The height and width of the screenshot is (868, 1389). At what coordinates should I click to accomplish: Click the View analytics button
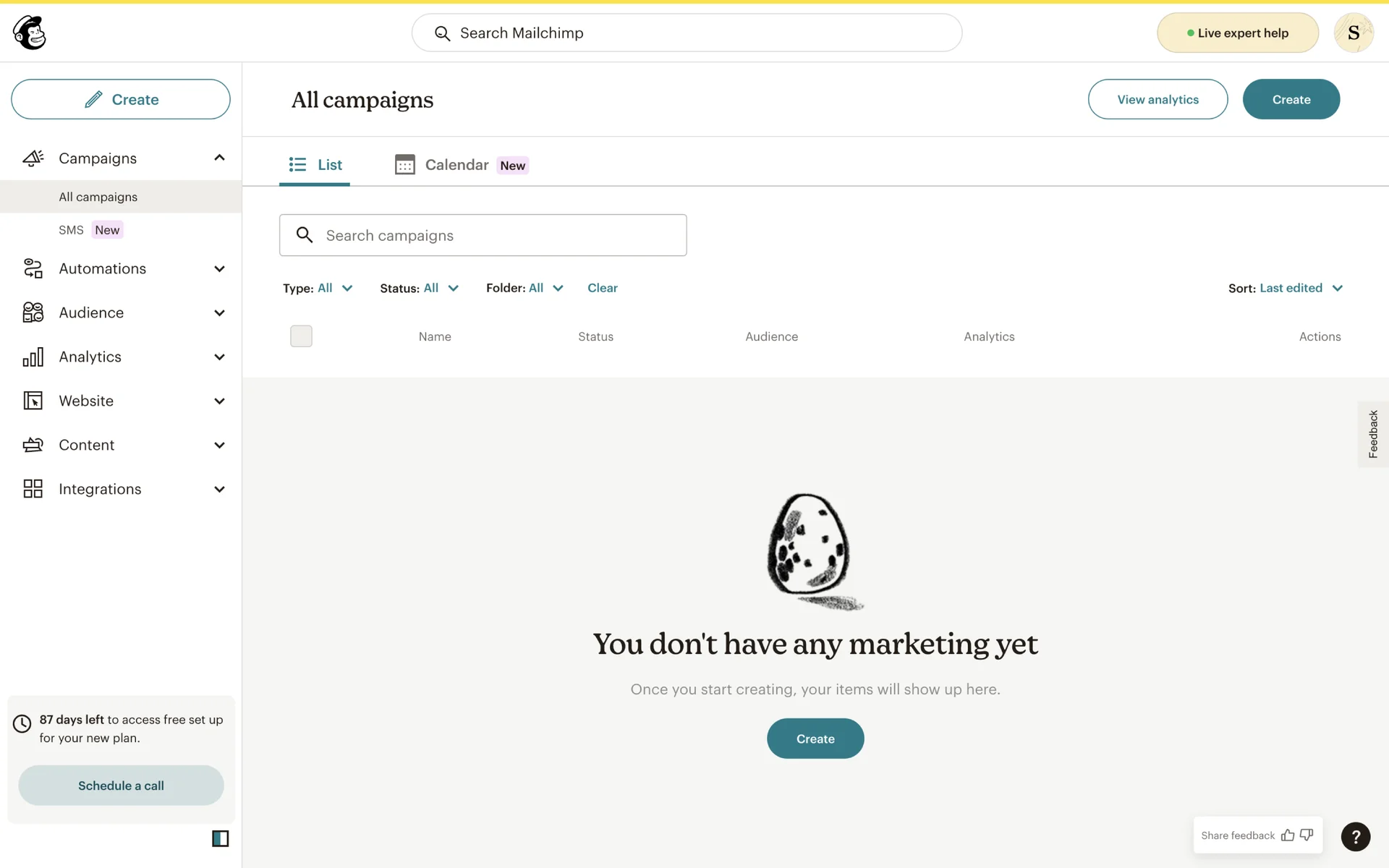1157,99
